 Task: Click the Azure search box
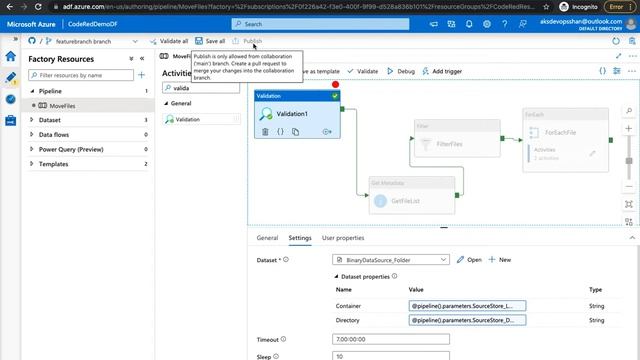[x=320, y=24]
